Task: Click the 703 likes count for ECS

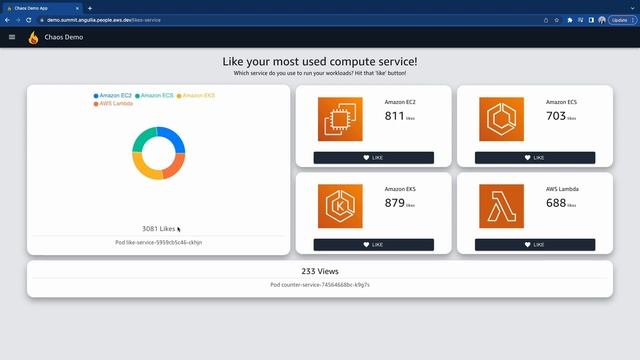Action: pyautogui.click(x=556, y=116)
